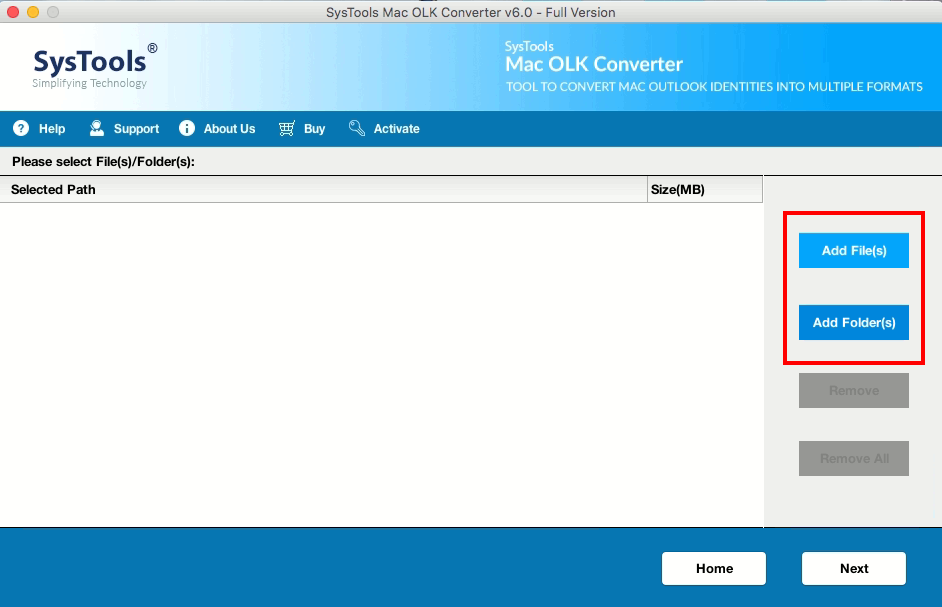The width and height of the screenshot is (942, 607).
Task: Click the Activate key icon
Action: 357,128
